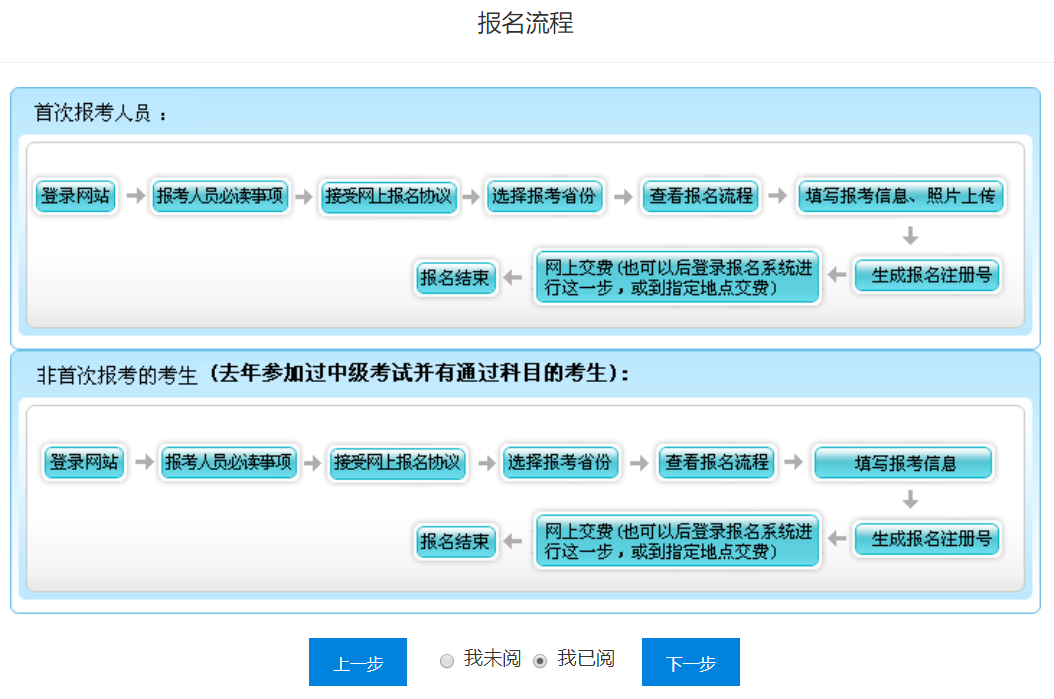The image size is (1054, 699).
Task: Click 生成报名注册号 in the lower flowchart
Action: coord(926,541)
